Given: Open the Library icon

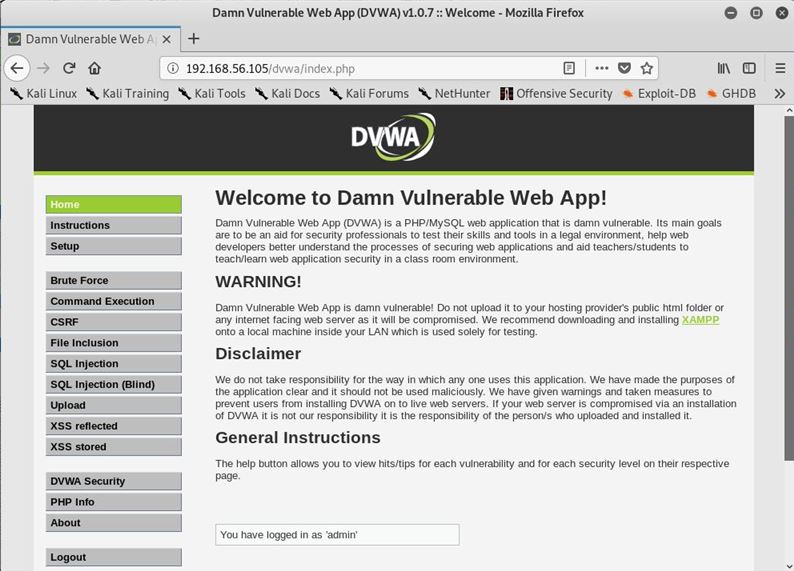Looking at the screenshot, I should (x=724, y=68).
